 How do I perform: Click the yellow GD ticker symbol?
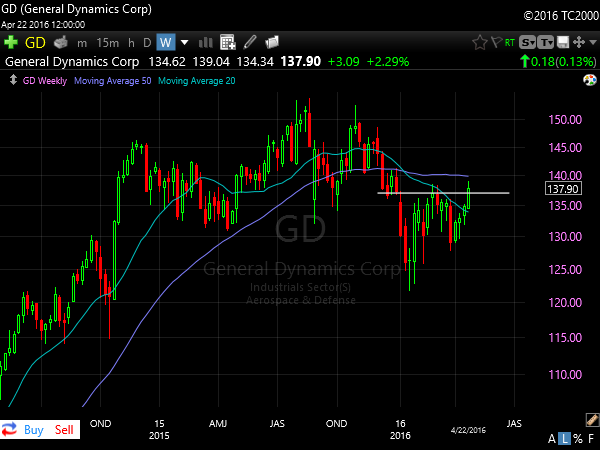tap(35, 42)
